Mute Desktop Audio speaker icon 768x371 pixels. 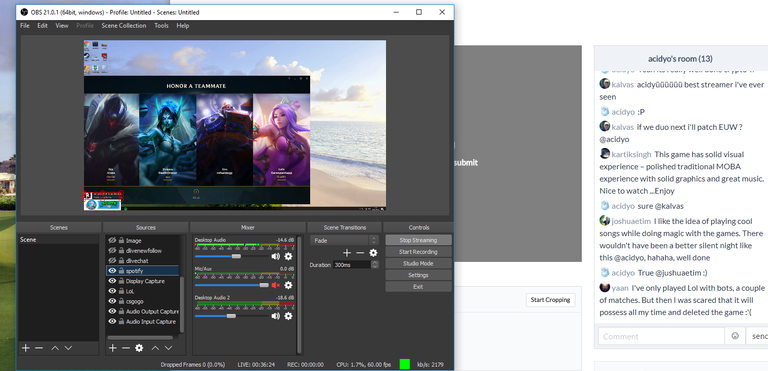(276, 256)
